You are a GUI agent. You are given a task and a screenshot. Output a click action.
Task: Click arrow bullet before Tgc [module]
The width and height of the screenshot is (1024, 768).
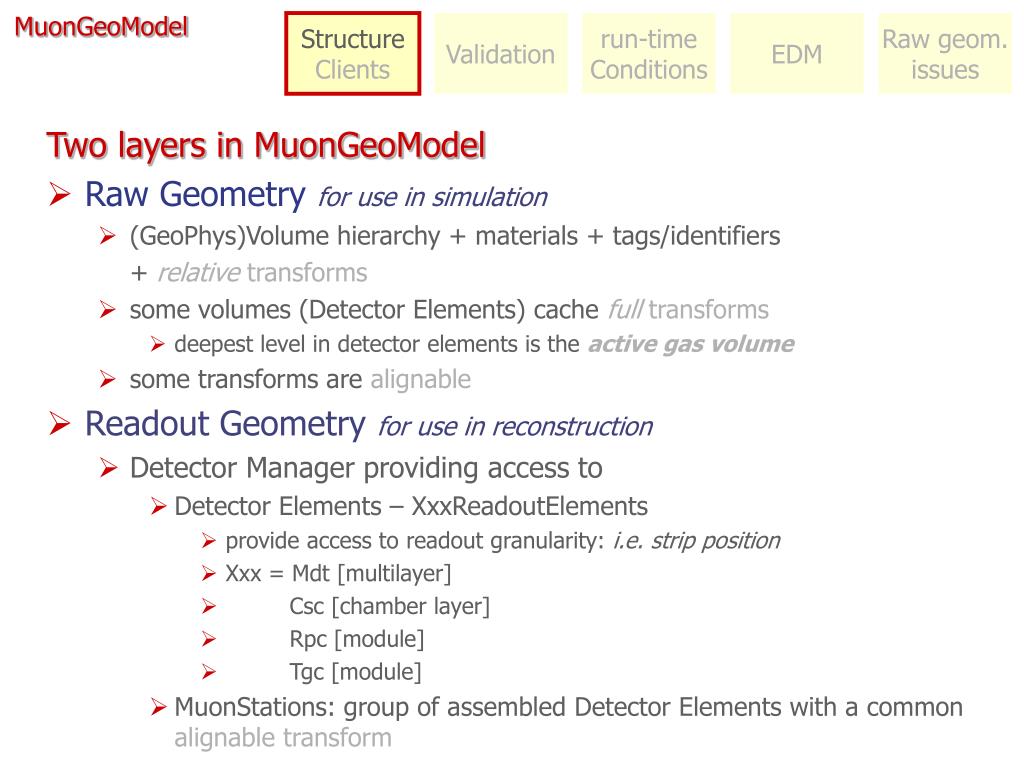pos(208,671)
